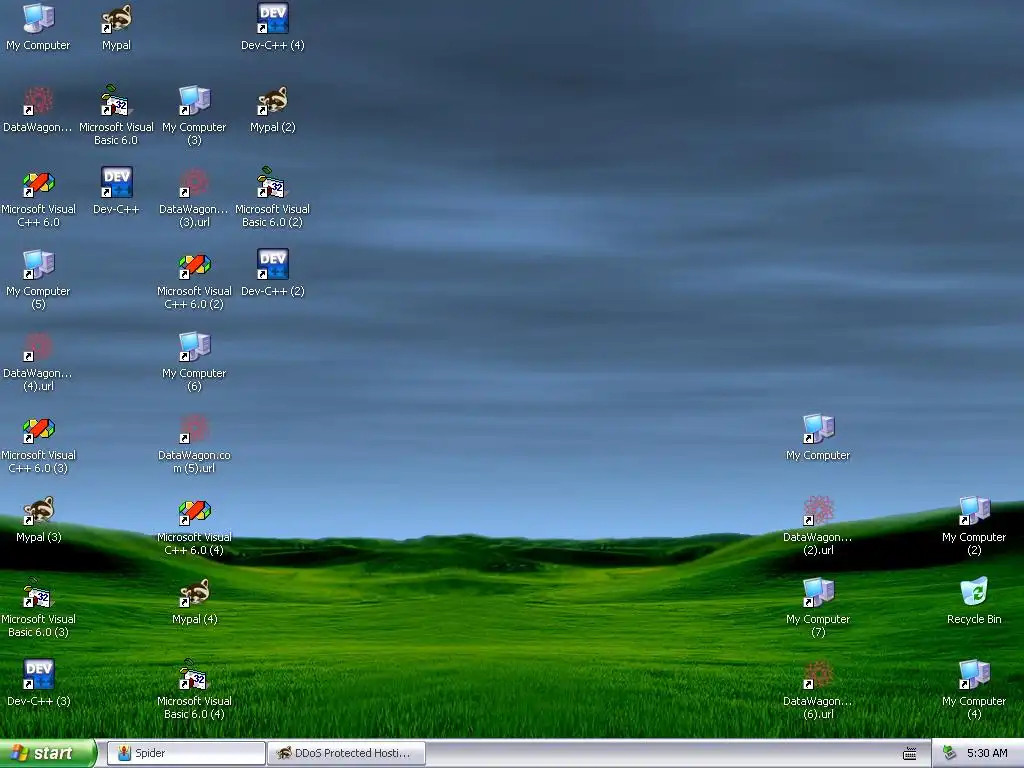
Task: Click the network connection tray icon
Action: pos(950,753)
